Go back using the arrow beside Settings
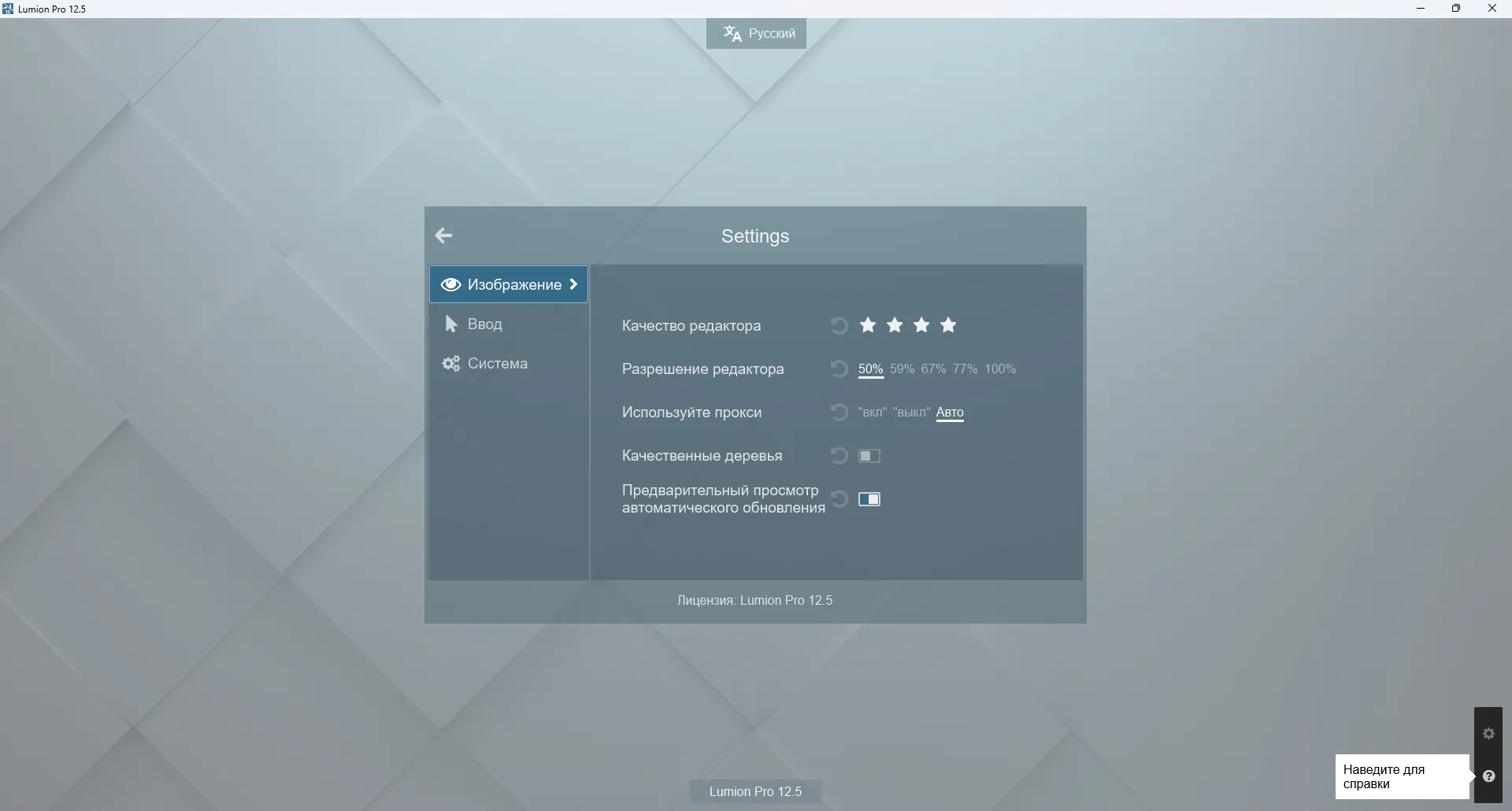This screenshot has height=811, width=1512. tap(443, 235)
